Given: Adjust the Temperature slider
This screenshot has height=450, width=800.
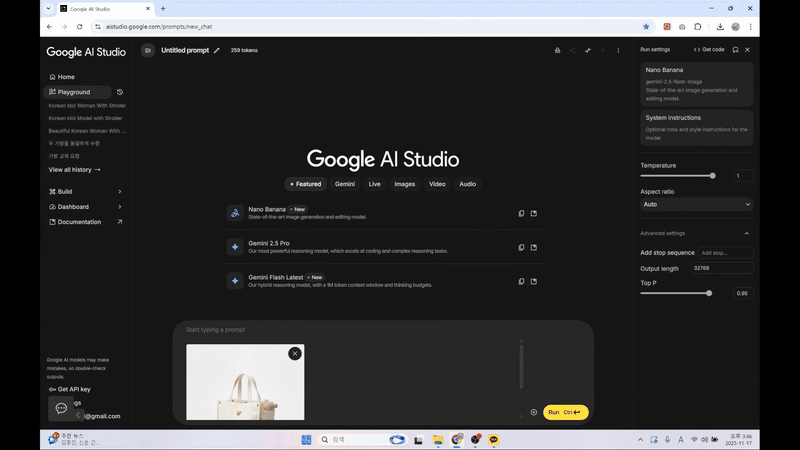Looking at the screenshot, I should 678,176.
